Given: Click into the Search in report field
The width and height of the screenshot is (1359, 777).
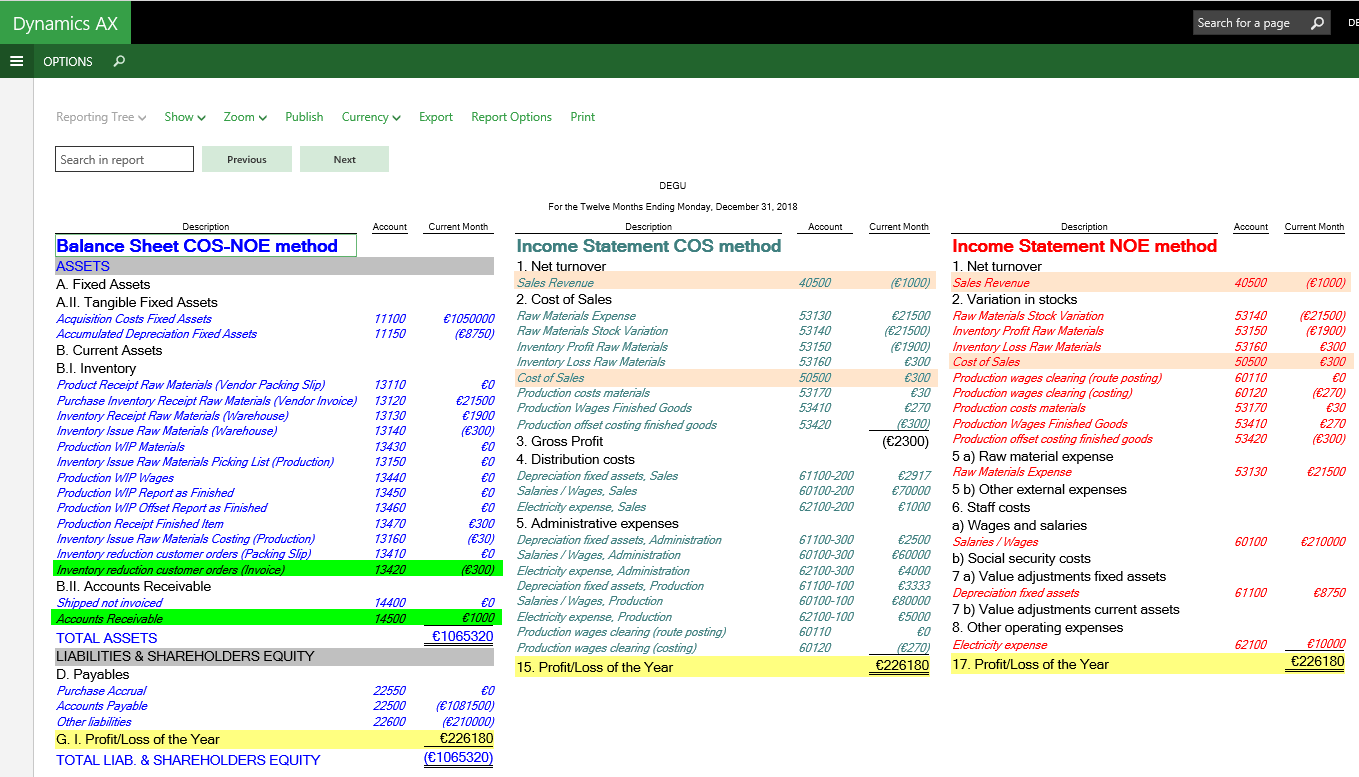Looking at the screenshot, I should pos(124,159).
